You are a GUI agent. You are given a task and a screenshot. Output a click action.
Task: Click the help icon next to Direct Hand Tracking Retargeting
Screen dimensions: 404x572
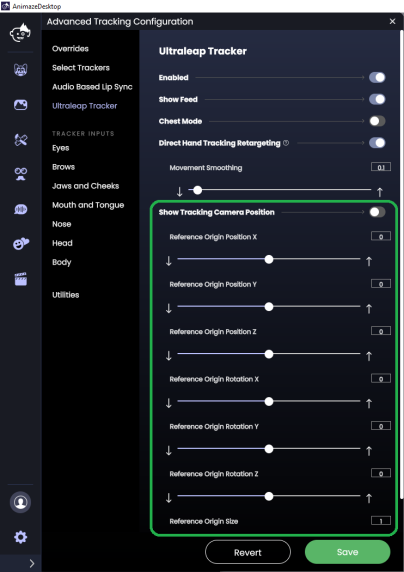tap(286, 143)
